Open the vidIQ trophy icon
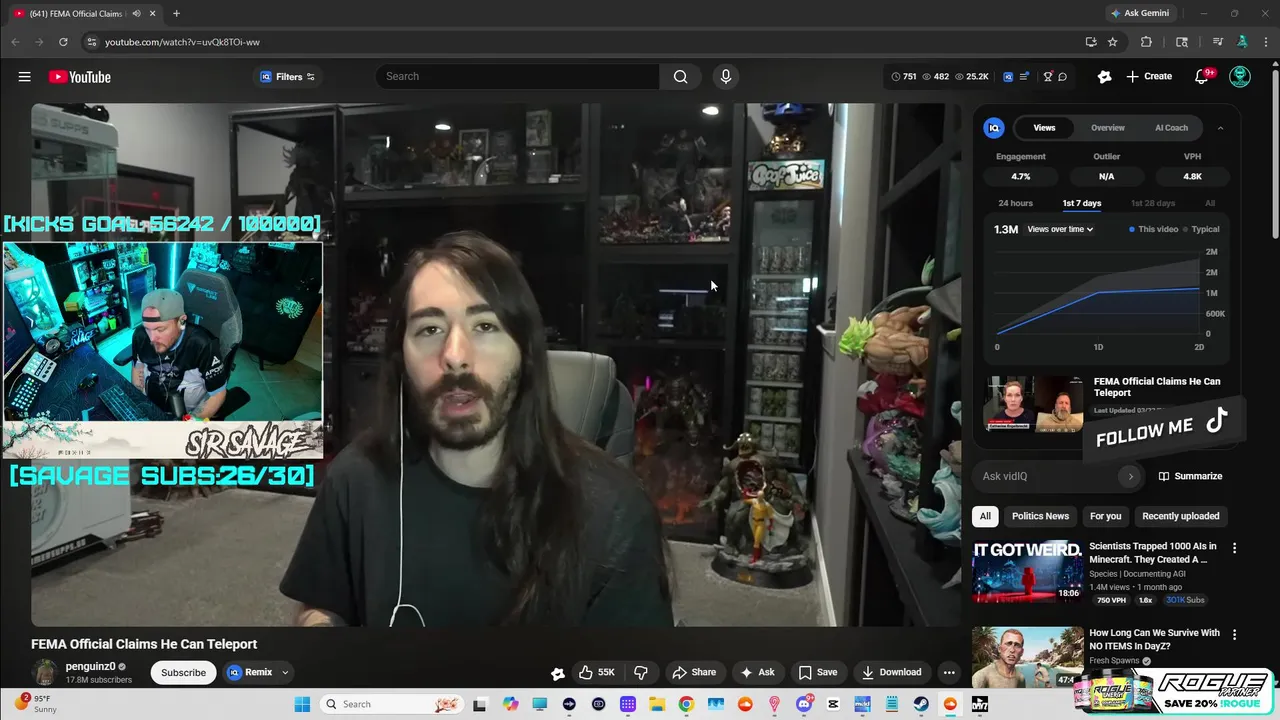Screen dimensions: 1280x720 [x=1047, y=77]
